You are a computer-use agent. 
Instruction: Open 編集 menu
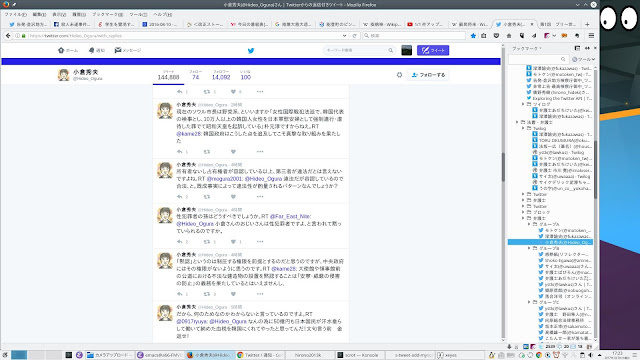[39, 14]
